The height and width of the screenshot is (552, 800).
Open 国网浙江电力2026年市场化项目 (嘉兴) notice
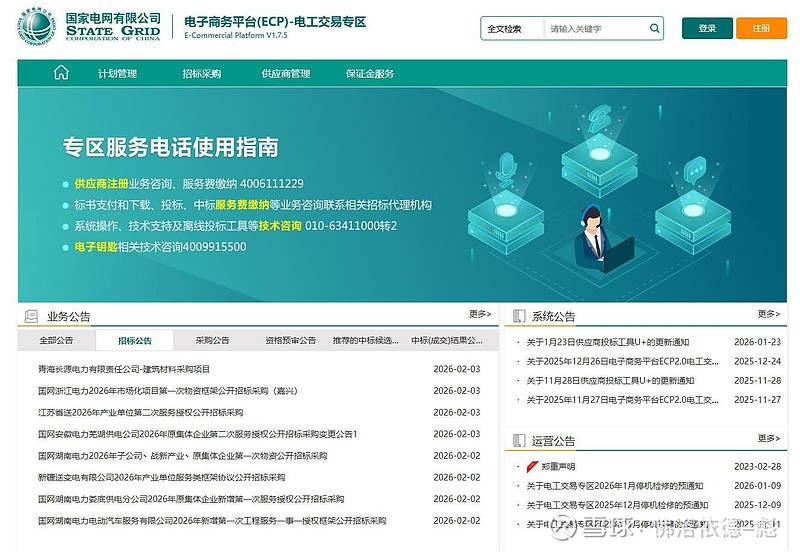coord(168,391)
